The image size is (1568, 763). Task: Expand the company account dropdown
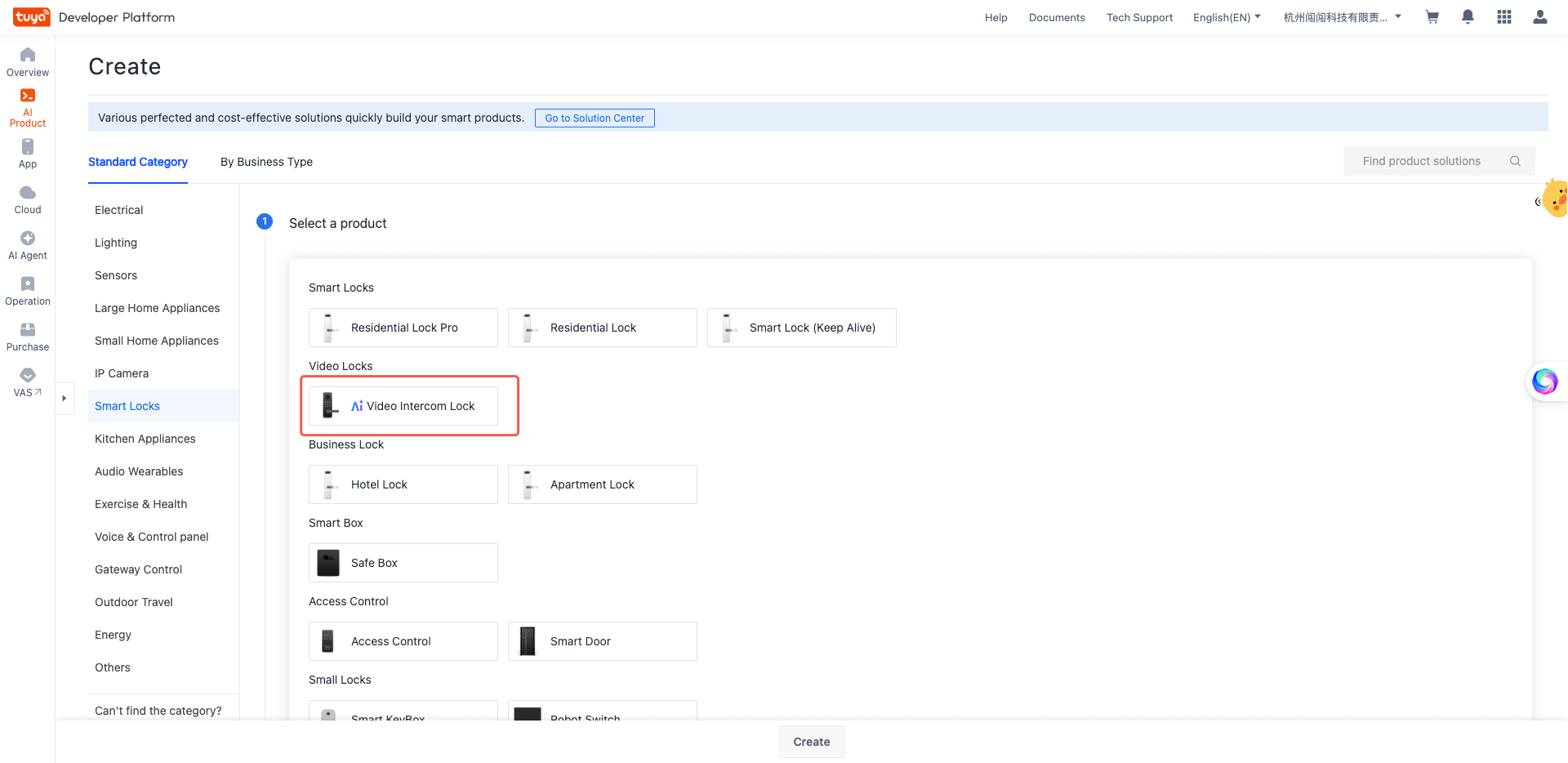1342,17
